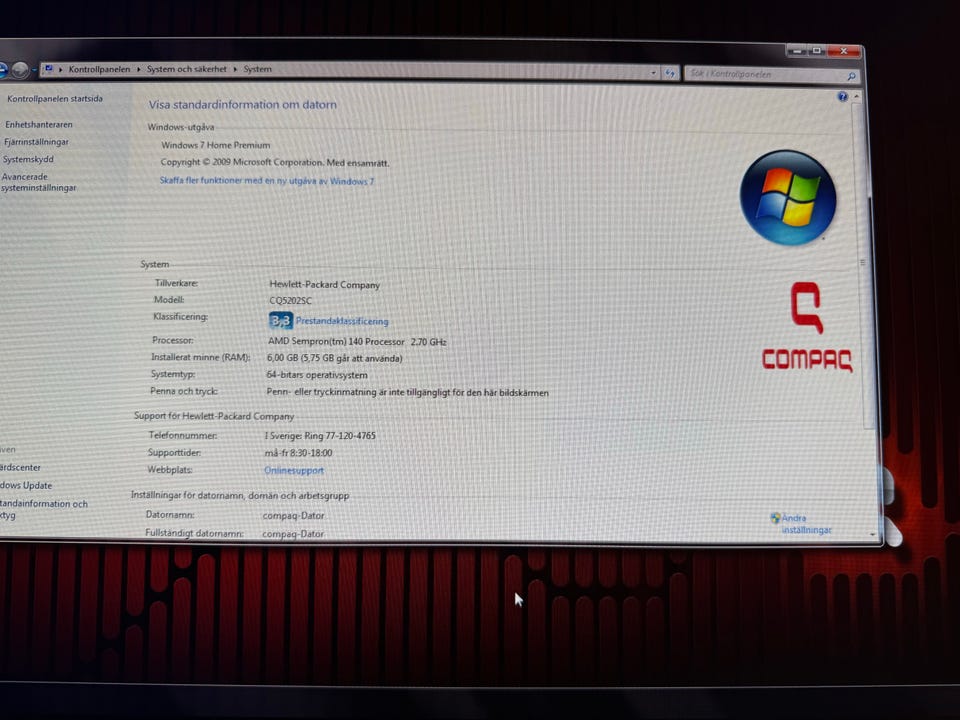The height and width of the screenshot is (720, 960).
Task: Expand the System och säkerhet breadcrumb arrow
Action: point(234,69)
